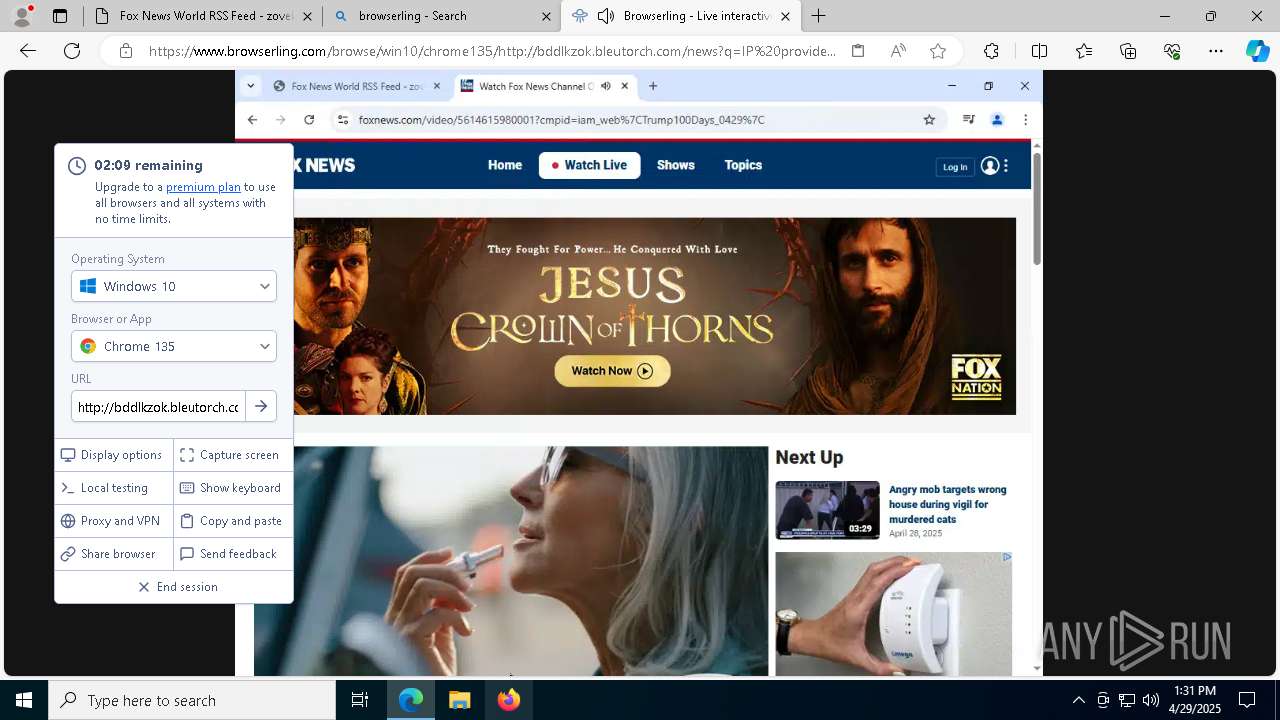Open Fox News more options dots
The image size is (1280, 720).
coord(1006,166)
